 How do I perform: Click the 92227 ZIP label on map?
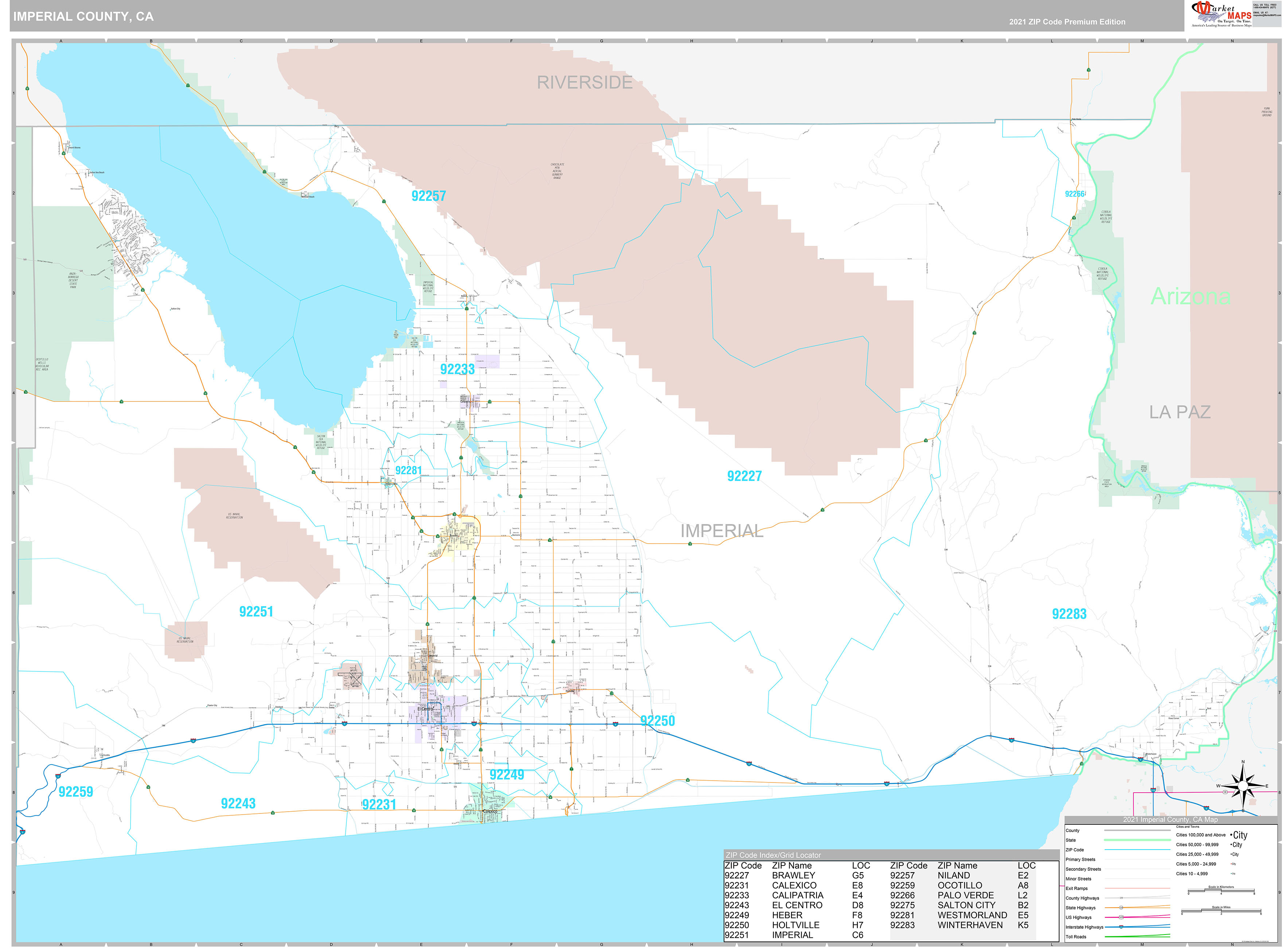pyautogui.click(x=744, y=476)
